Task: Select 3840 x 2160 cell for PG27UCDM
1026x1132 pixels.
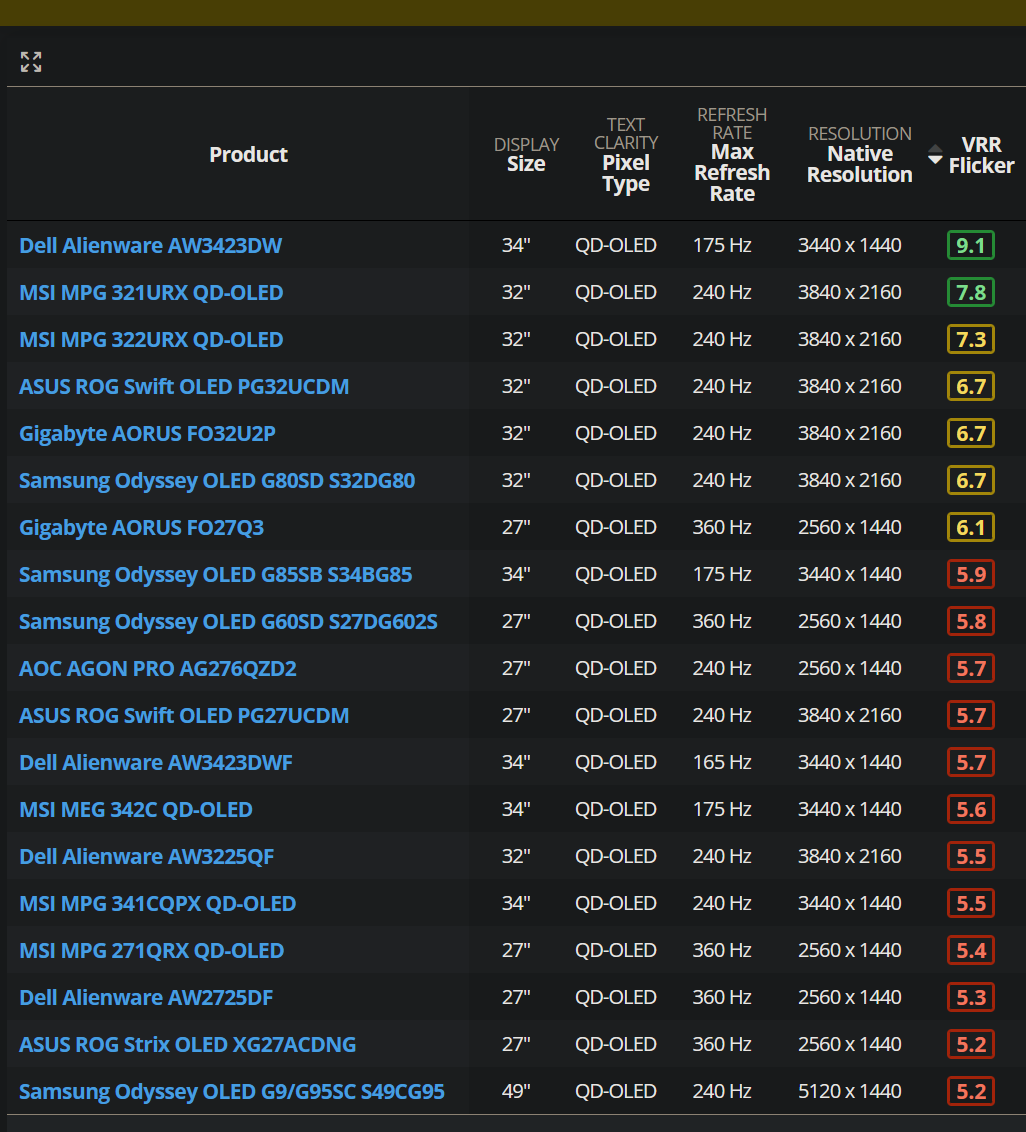Action: (849, 715)
